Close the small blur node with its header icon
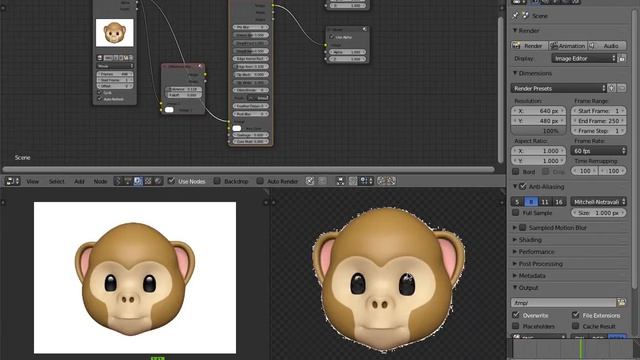640x360 pixels. point(200,66)
